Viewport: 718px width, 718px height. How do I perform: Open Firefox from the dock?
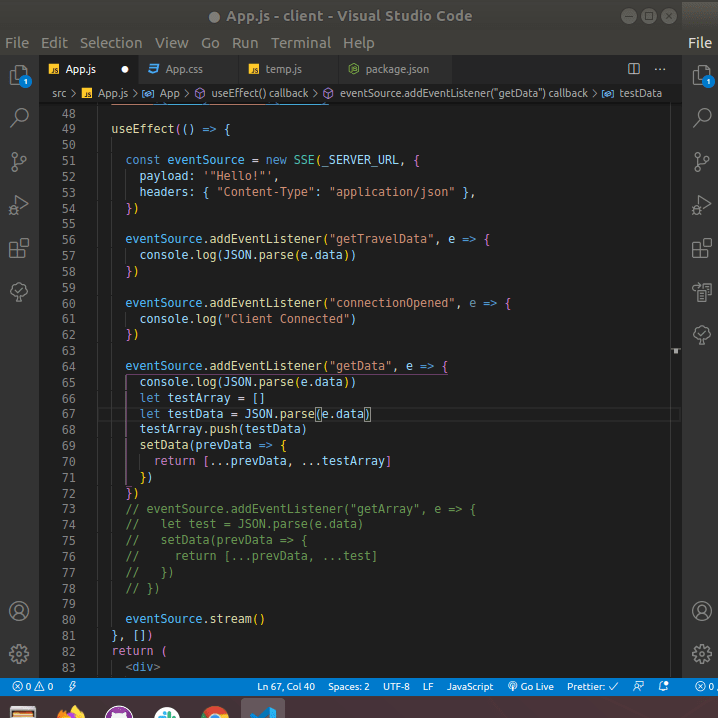click(71, 712)
